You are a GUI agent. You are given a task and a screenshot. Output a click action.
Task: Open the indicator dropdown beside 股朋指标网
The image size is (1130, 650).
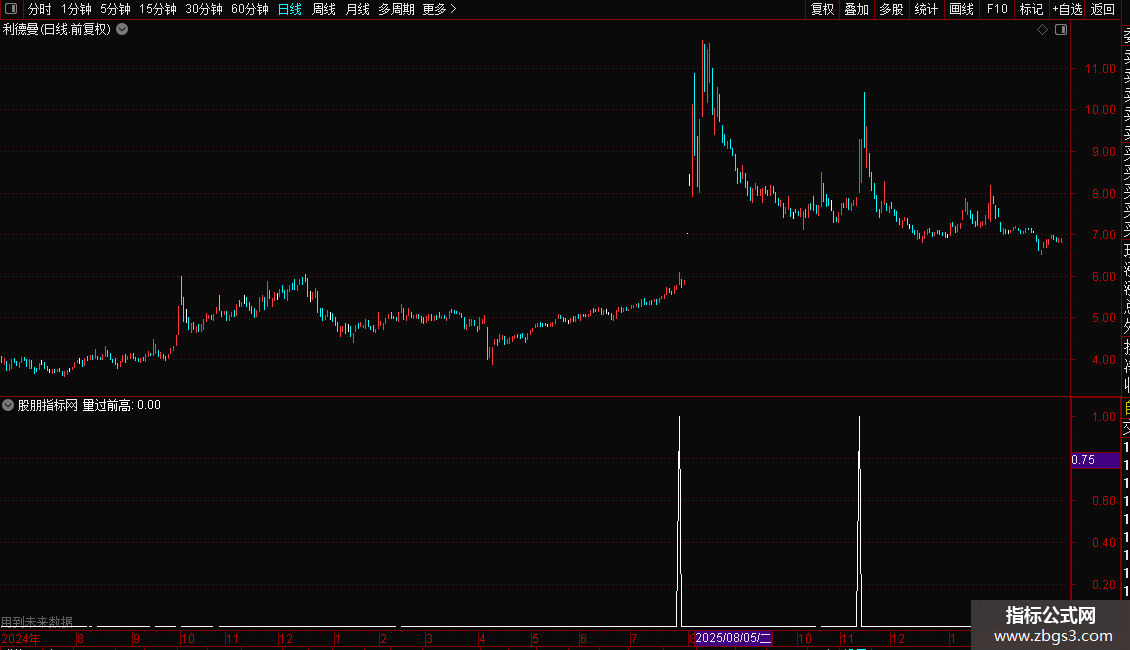tap(8, 405)
